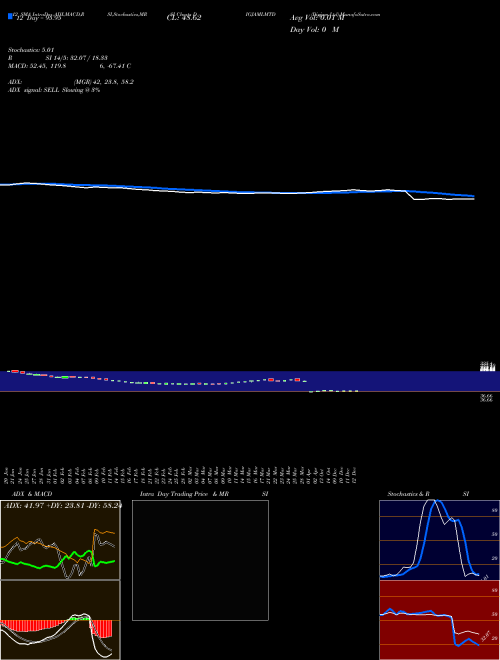Click the blue 12-day SMA legend square
This screenshot has width=500, height=660.
(10, 16)
